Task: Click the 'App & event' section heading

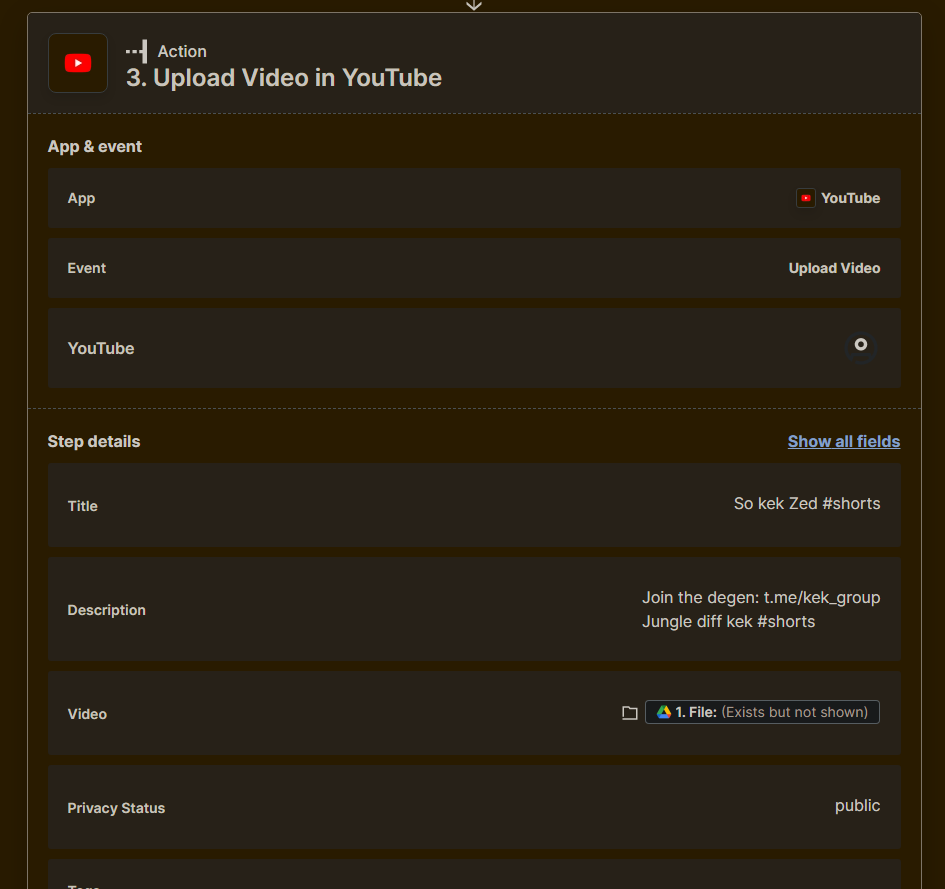Action: pyautogui.click(x=95, y=146)
